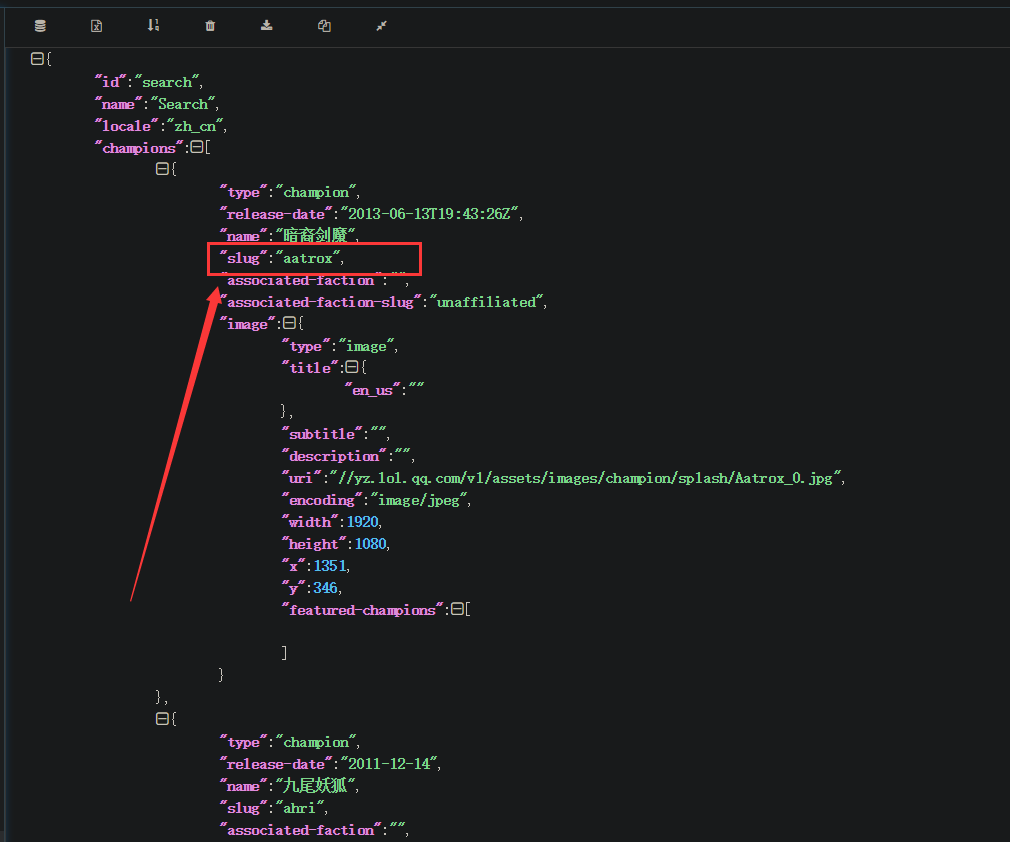Click the sort order icon in toolbar
This screenshot has width=1010, height=842.
click(153, 25)
